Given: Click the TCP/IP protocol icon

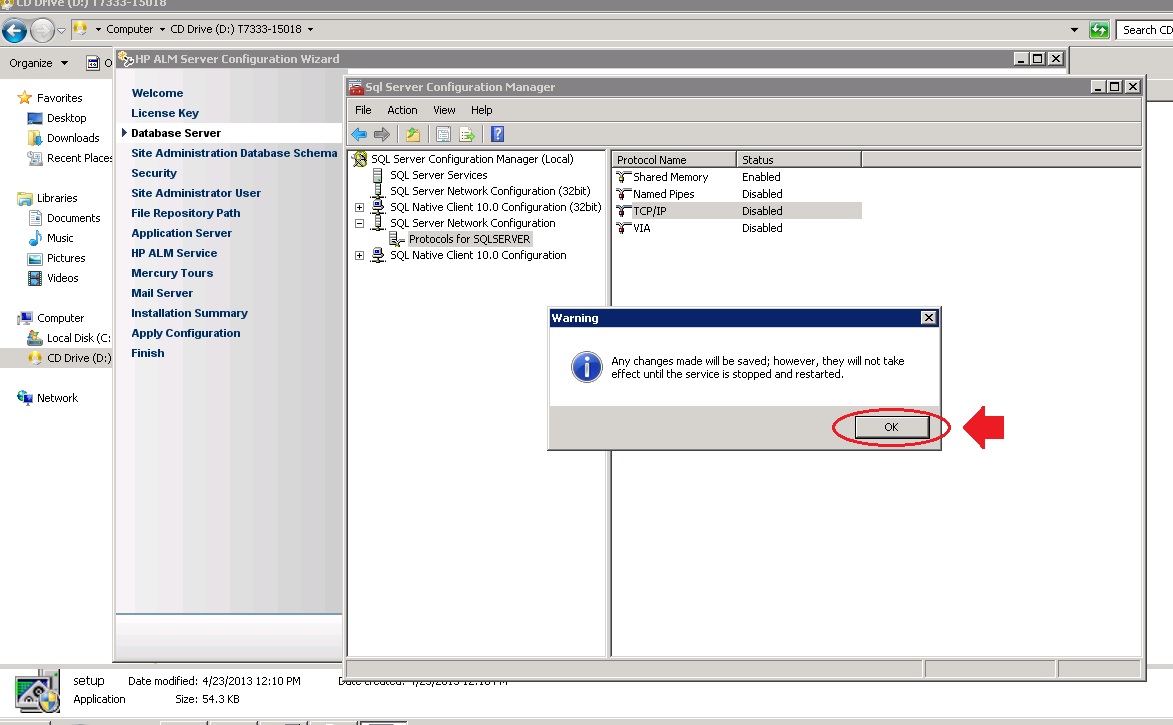Looking at the screenshot, I should [x=622, y=211].
